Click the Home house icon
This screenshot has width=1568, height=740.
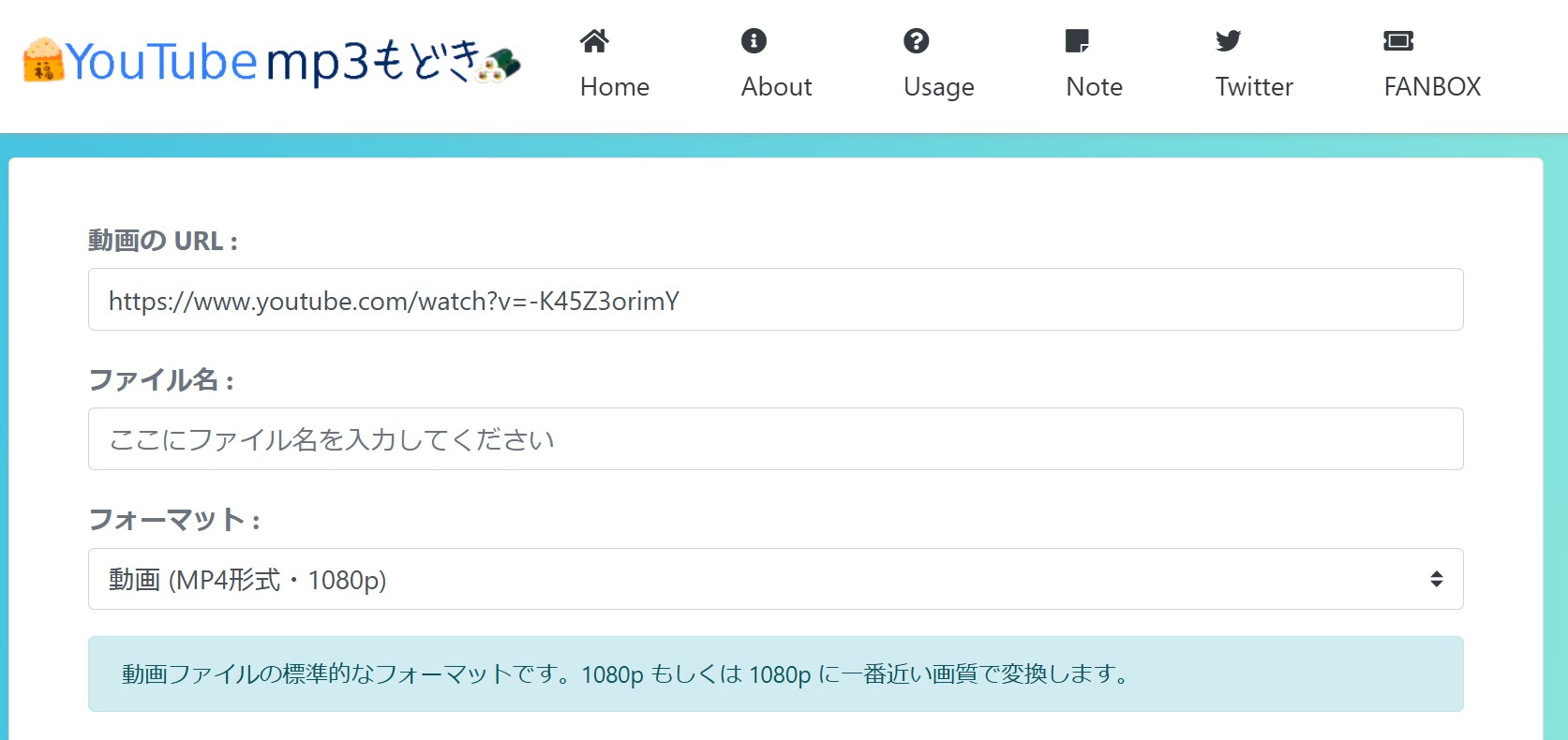pyautogui.click(x=594, y=41)
